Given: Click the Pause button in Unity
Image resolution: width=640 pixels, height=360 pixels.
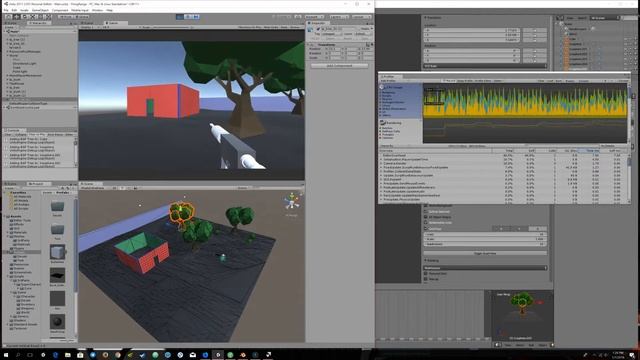Looking at the screenshot, I should 188,17.
